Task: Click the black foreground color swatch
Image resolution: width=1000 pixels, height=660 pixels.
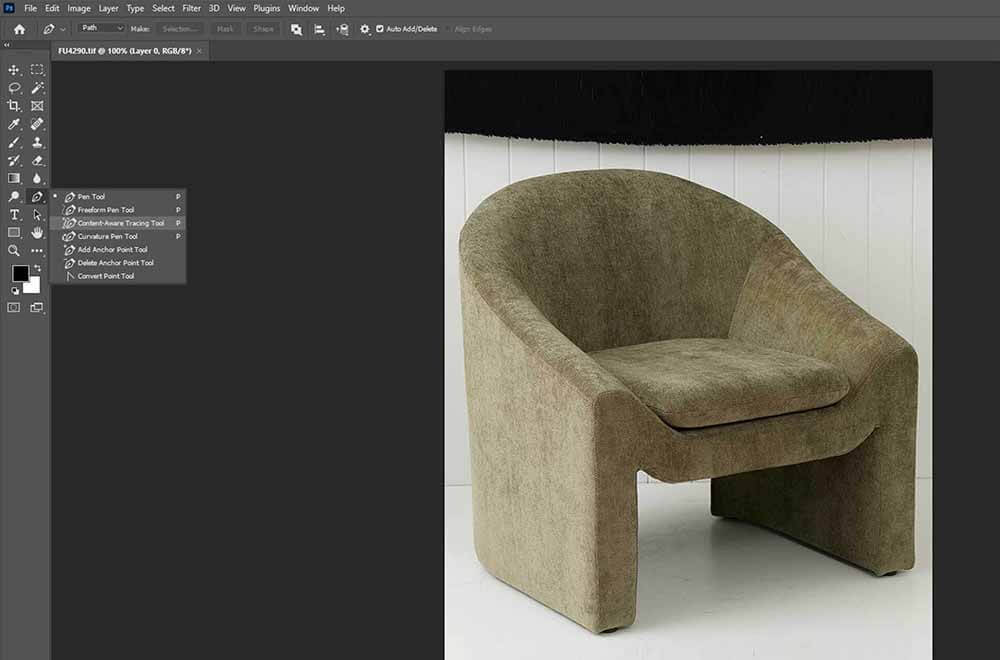Action: [x=20, y=273]
